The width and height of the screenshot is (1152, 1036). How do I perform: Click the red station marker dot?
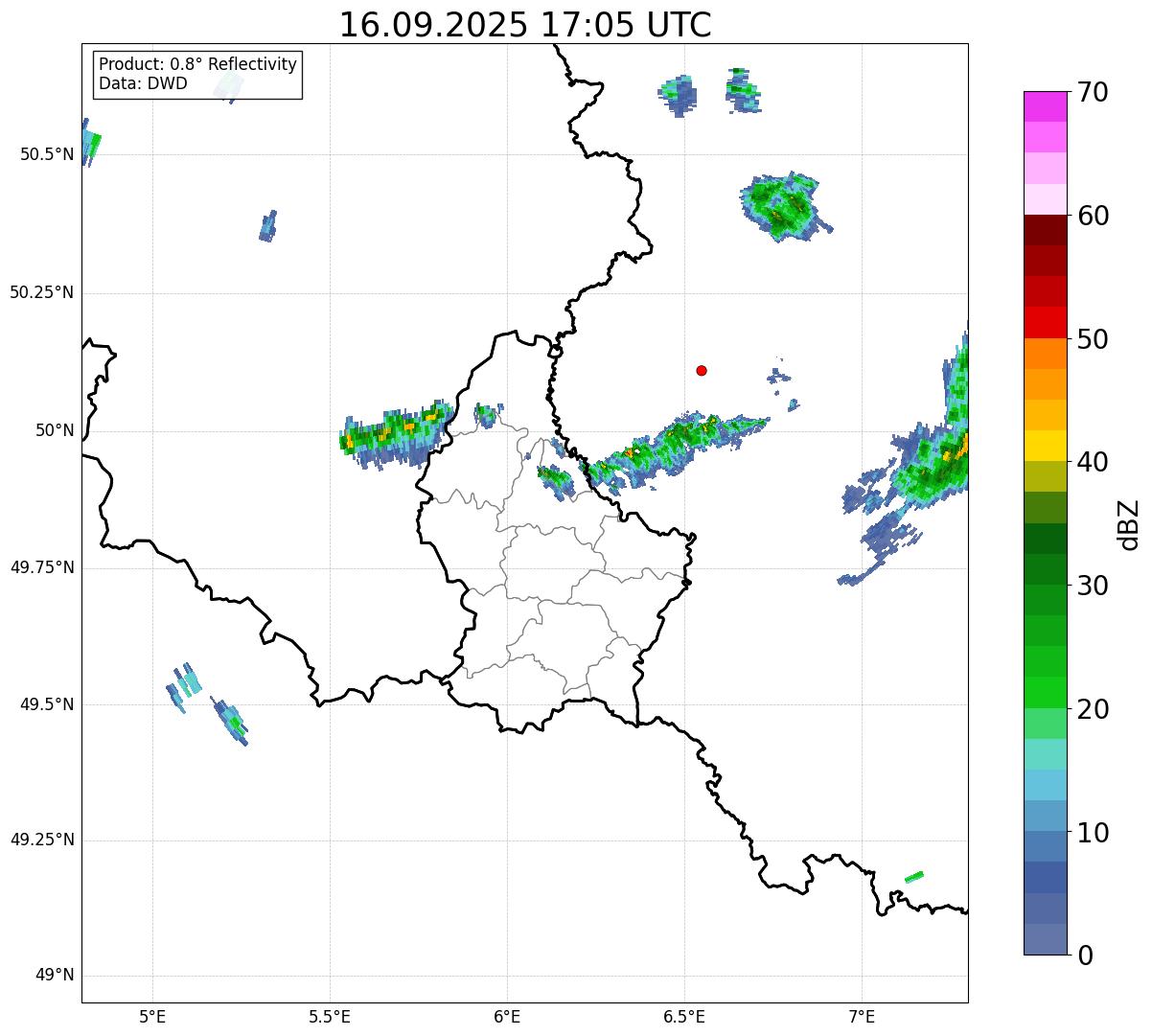[x=702, y=370]
